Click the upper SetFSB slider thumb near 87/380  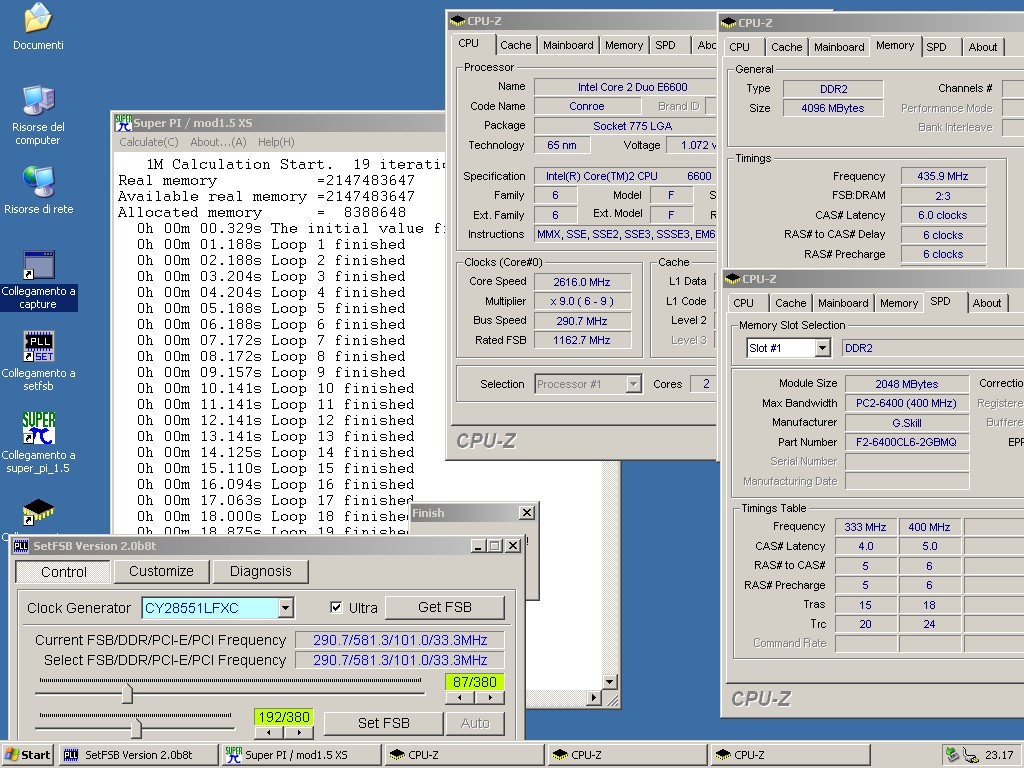pos(127,694)
